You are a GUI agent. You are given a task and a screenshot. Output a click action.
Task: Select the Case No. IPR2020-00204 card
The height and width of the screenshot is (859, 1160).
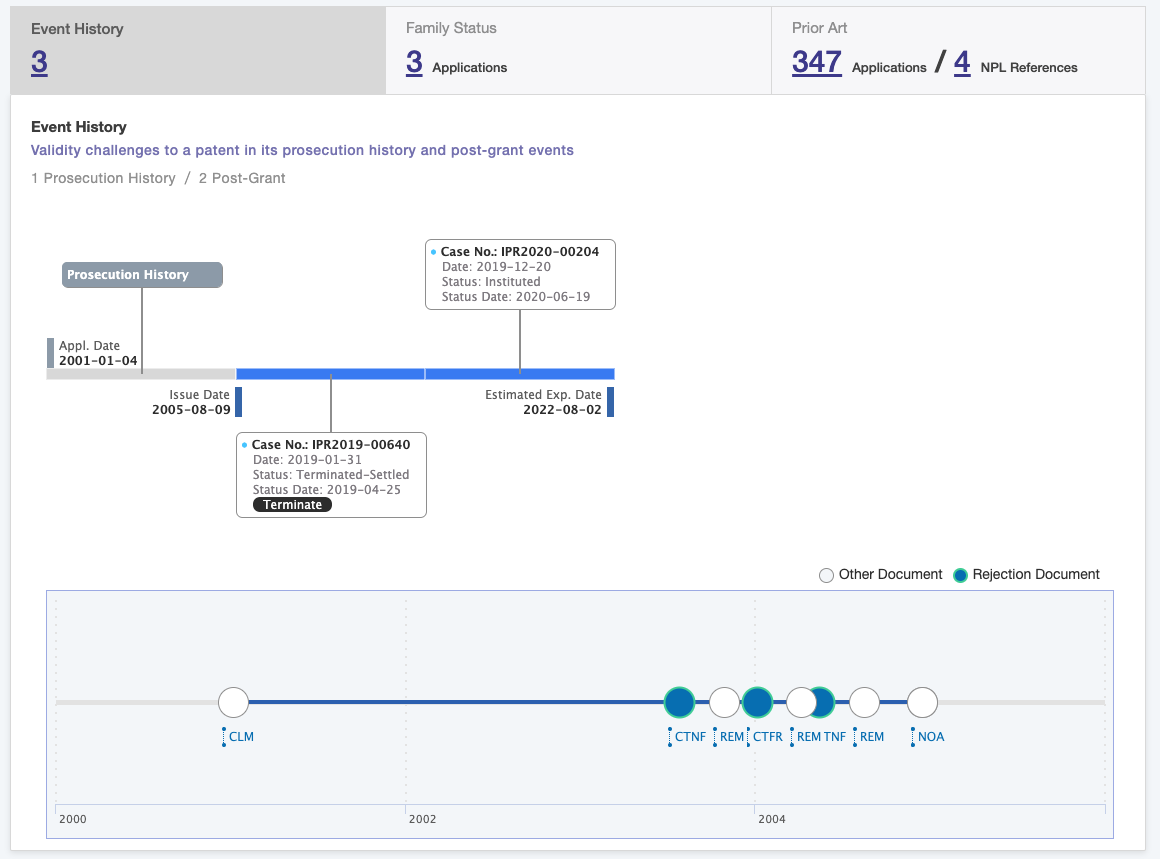pos(520,274)
